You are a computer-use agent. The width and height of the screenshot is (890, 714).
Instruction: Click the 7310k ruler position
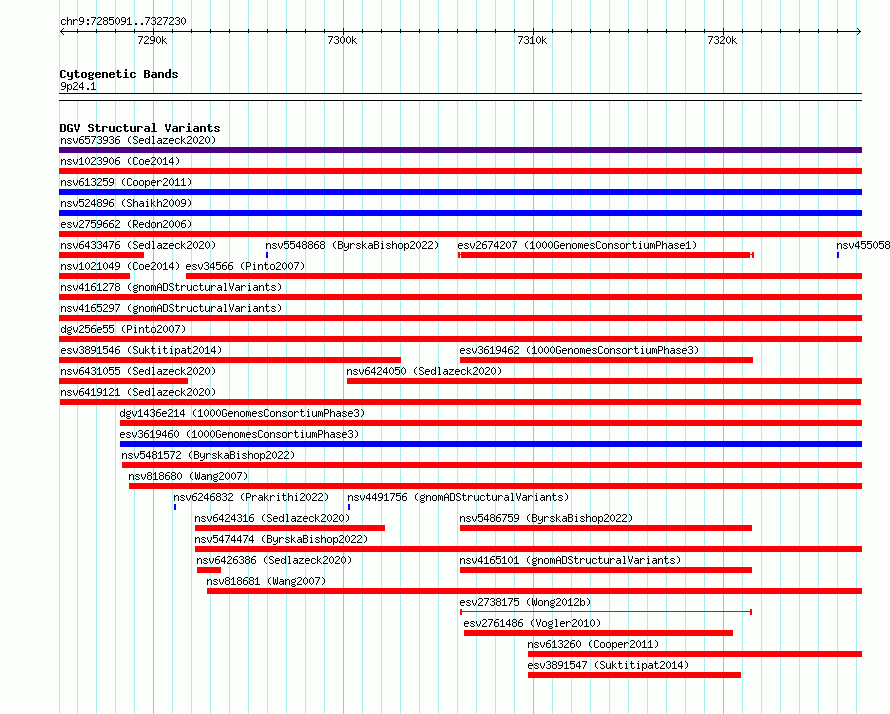pyautogui.click(x=532, y=40)
